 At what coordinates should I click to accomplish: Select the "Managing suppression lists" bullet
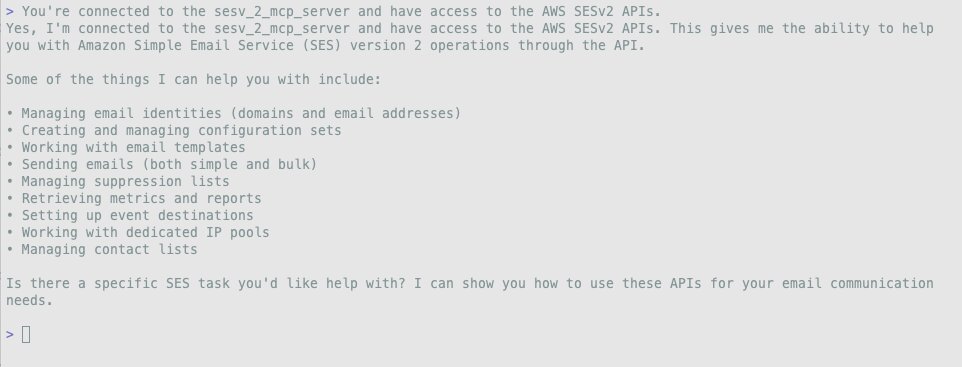point(118,181)
